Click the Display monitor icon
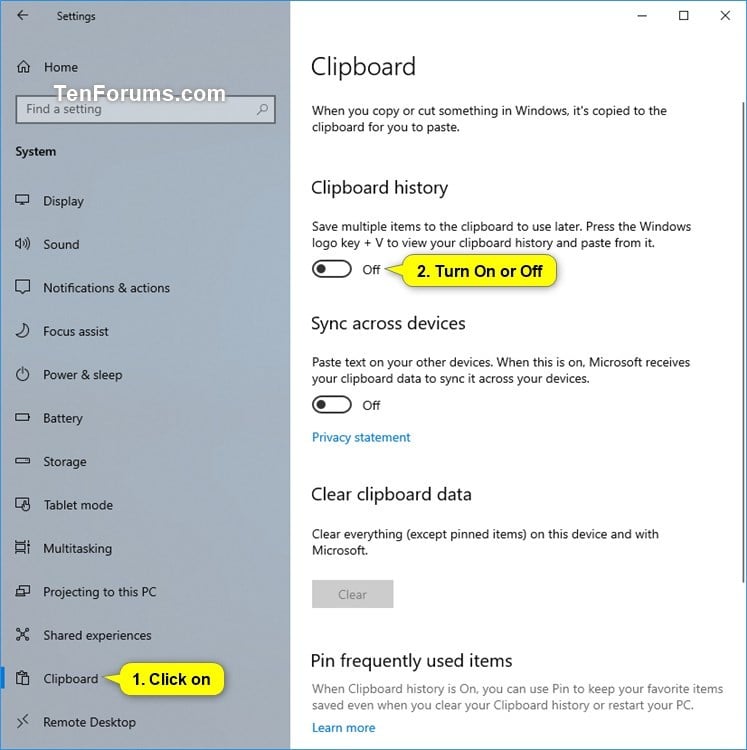747x750 pixels. click(22, 200)
